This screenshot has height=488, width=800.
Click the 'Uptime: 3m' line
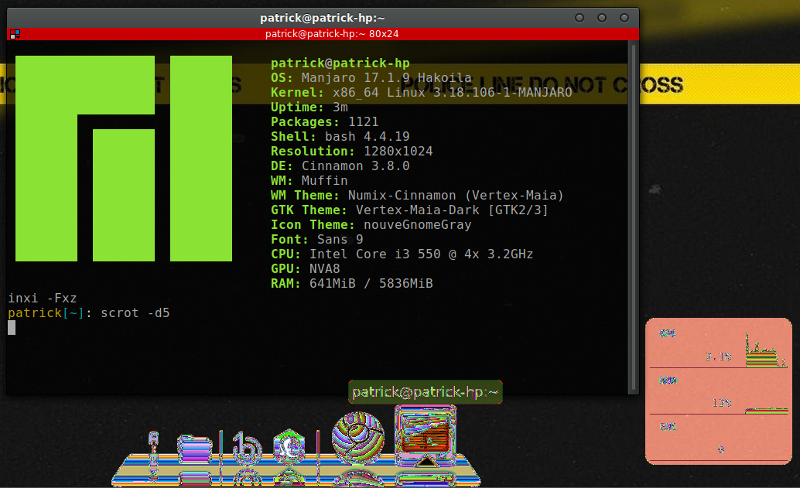(309, 107)
